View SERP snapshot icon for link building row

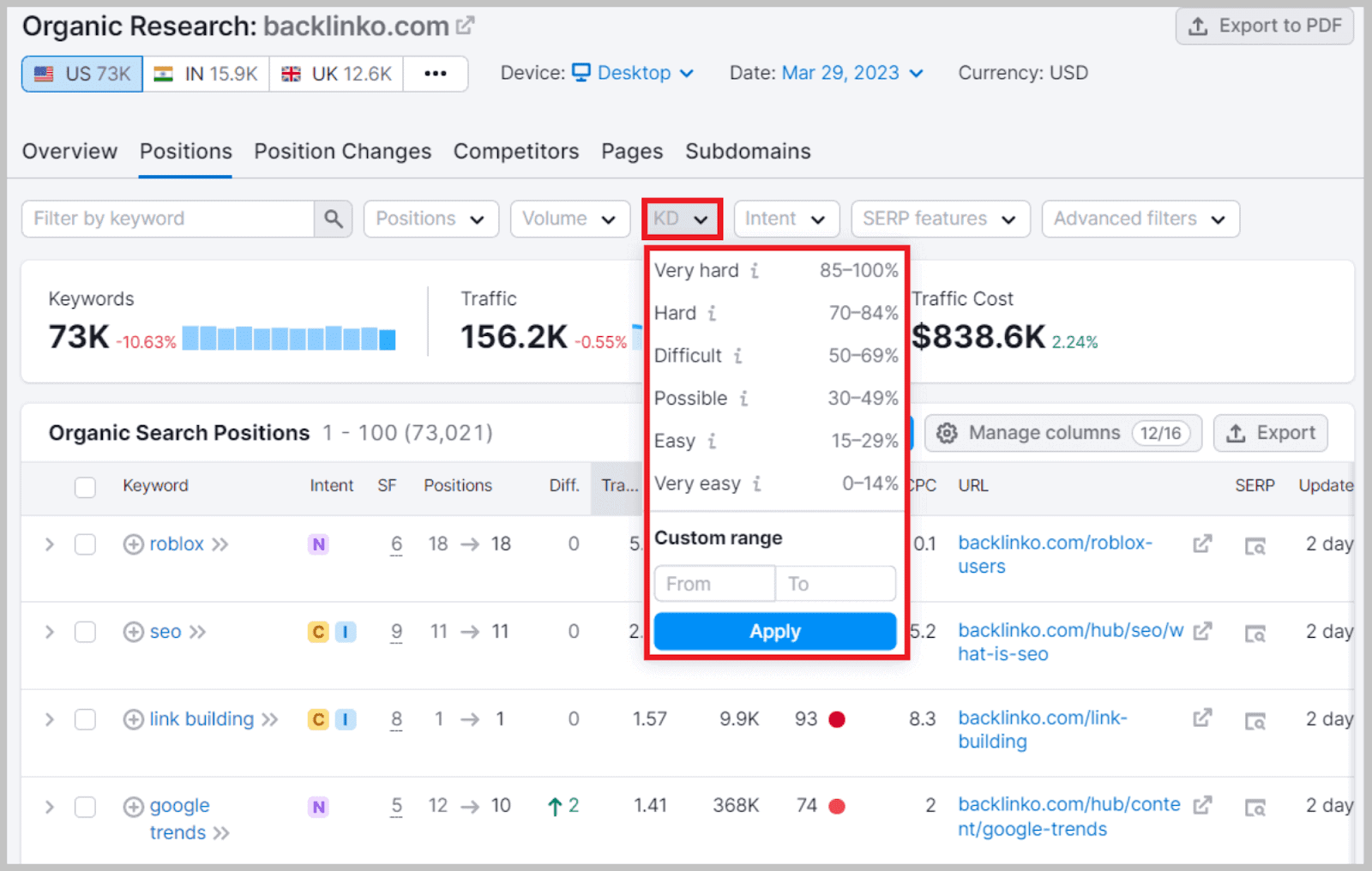[x=1255, y=721]
